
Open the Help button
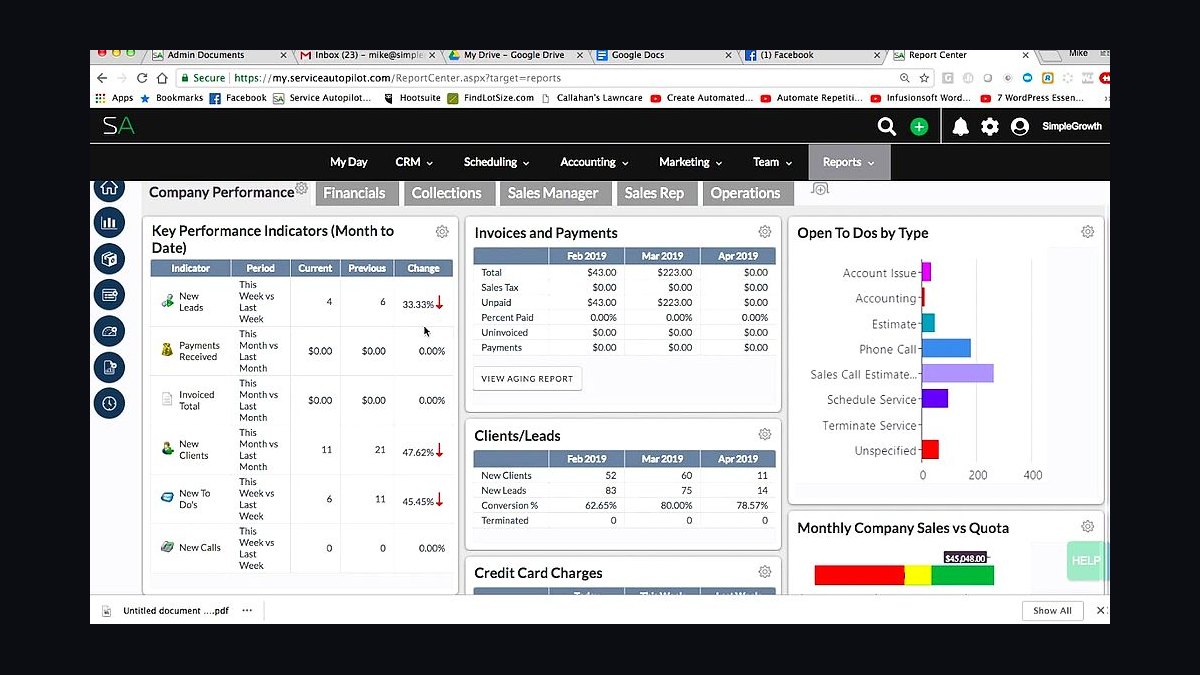point(1085,561)
